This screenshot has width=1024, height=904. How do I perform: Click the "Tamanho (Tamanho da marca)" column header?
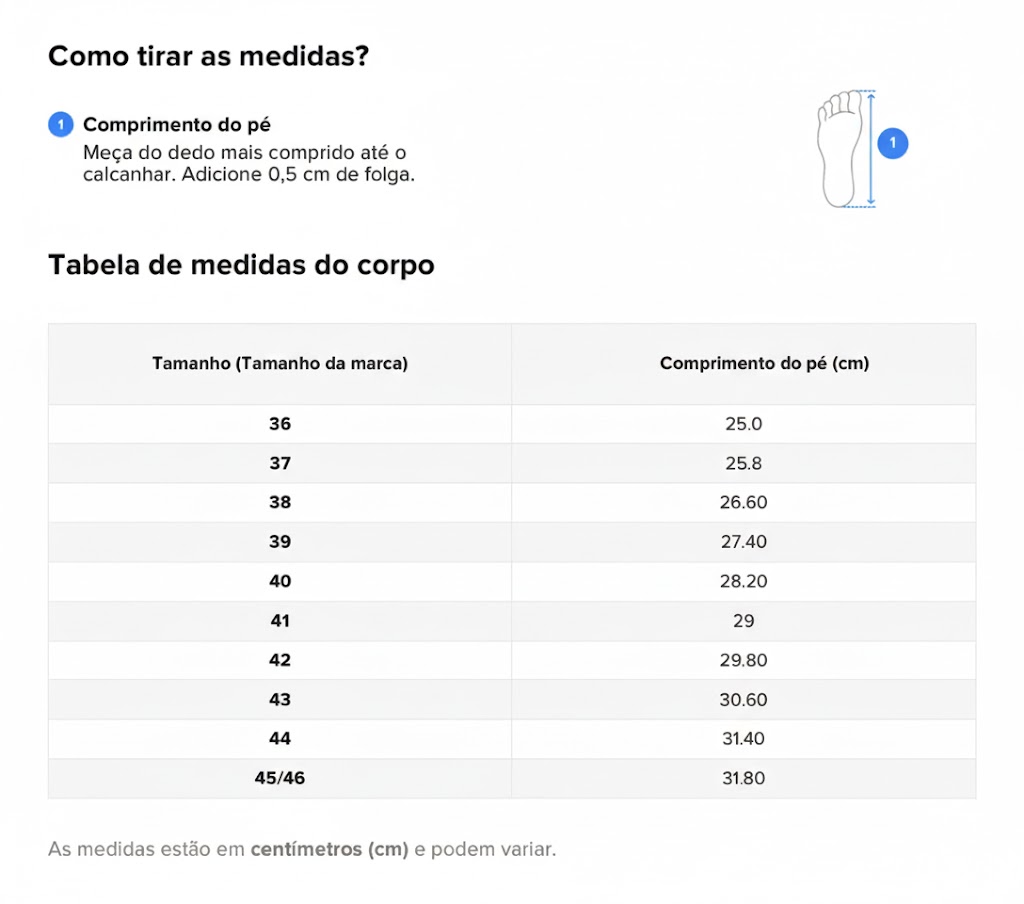point(280,364)
